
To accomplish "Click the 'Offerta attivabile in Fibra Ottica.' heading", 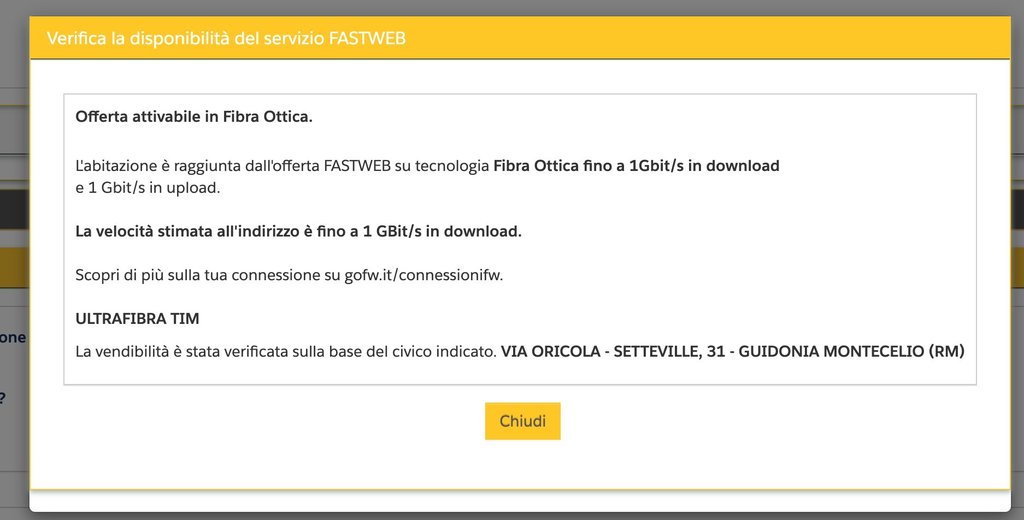I will 194,117.
